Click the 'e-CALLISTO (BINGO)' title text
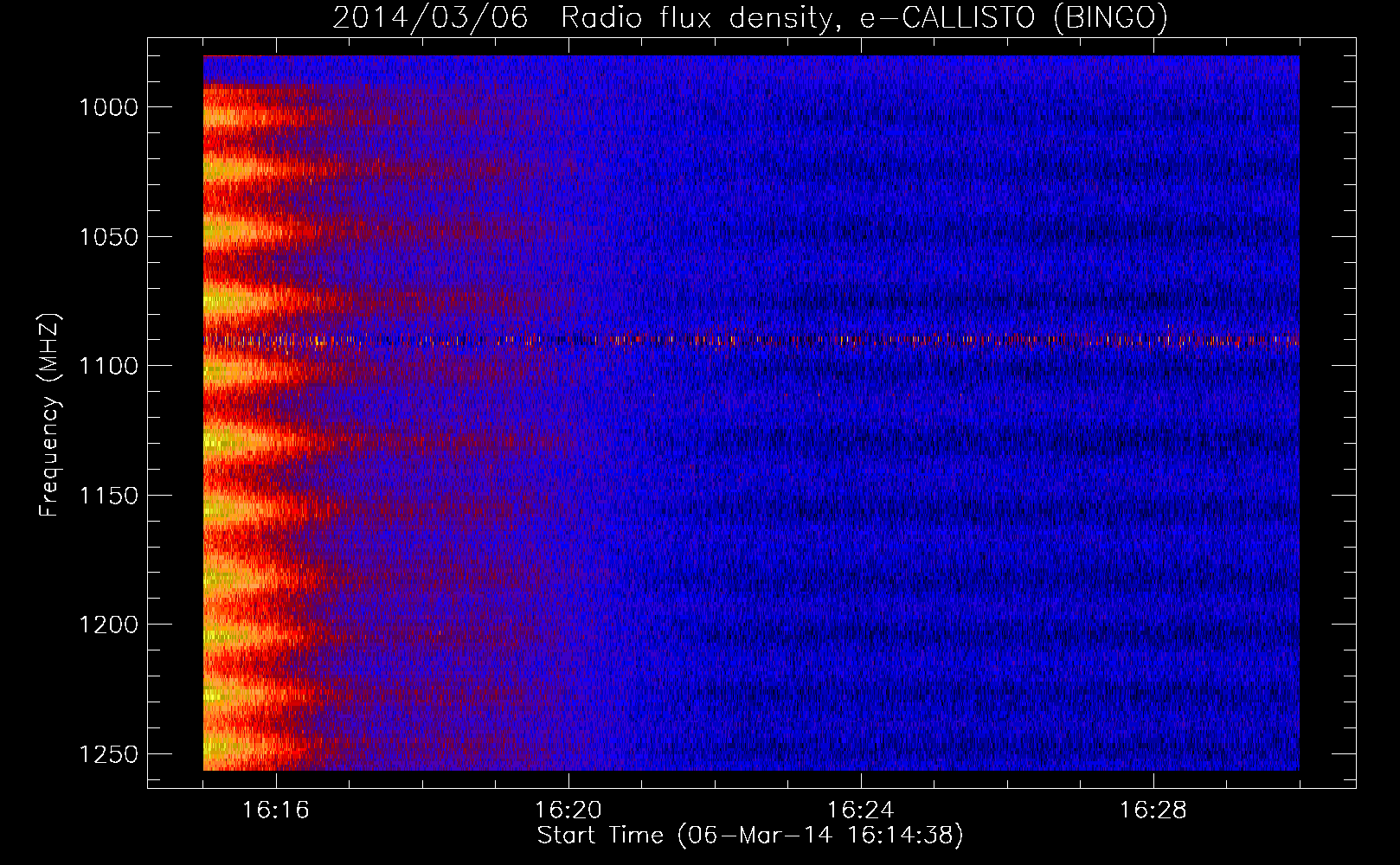The image size is (1400, 865). (1013, 18)
